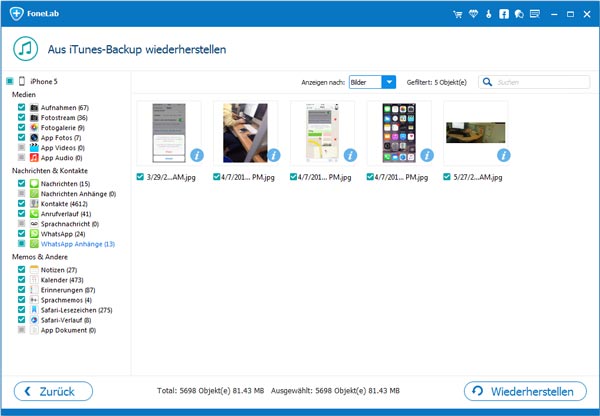This screenshot has width=600, height=416.
Task: Uncheck the Aufnahmen checkbox
Action: pos(21,107)
